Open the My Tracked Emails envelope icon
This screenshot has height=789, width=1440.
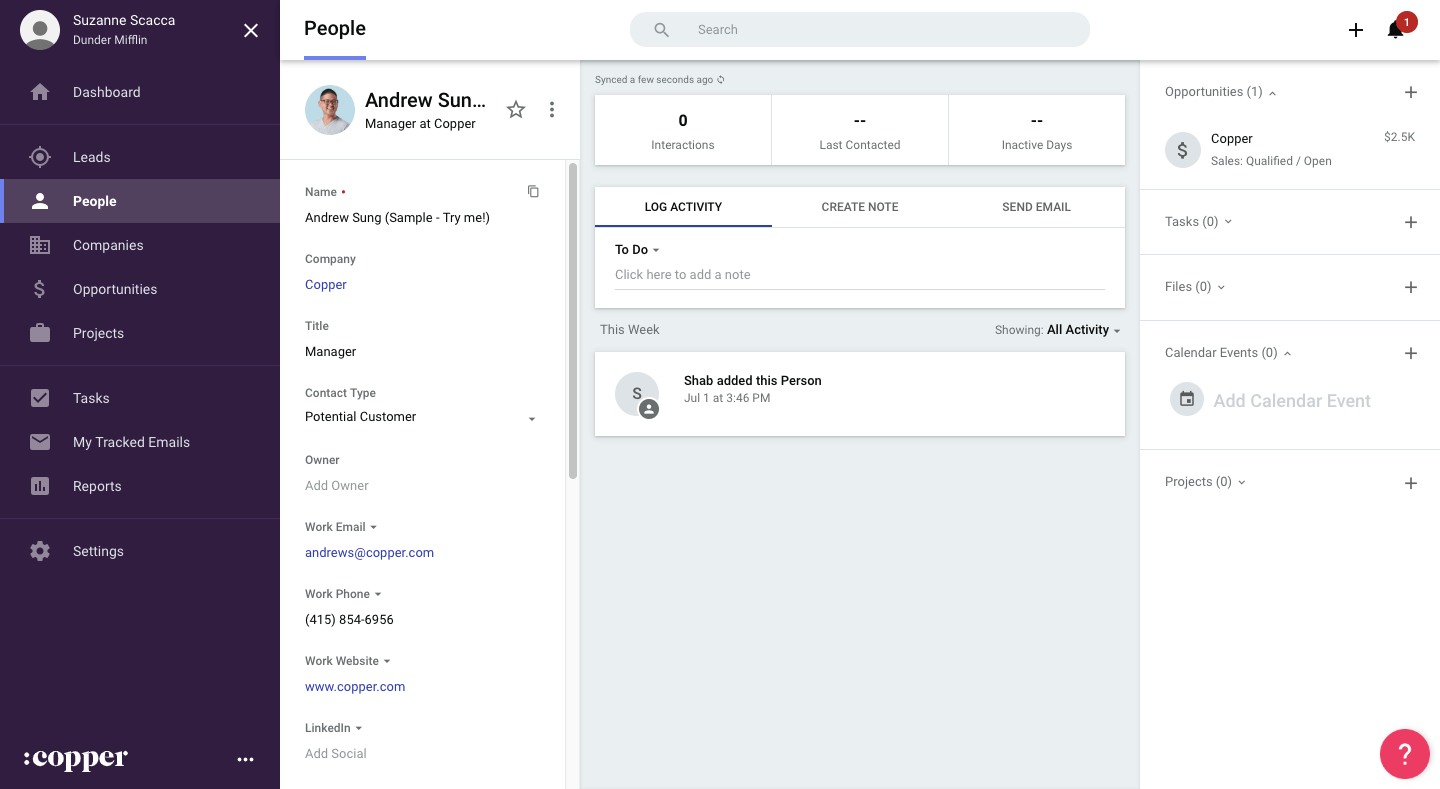click(x=40, y=442)
